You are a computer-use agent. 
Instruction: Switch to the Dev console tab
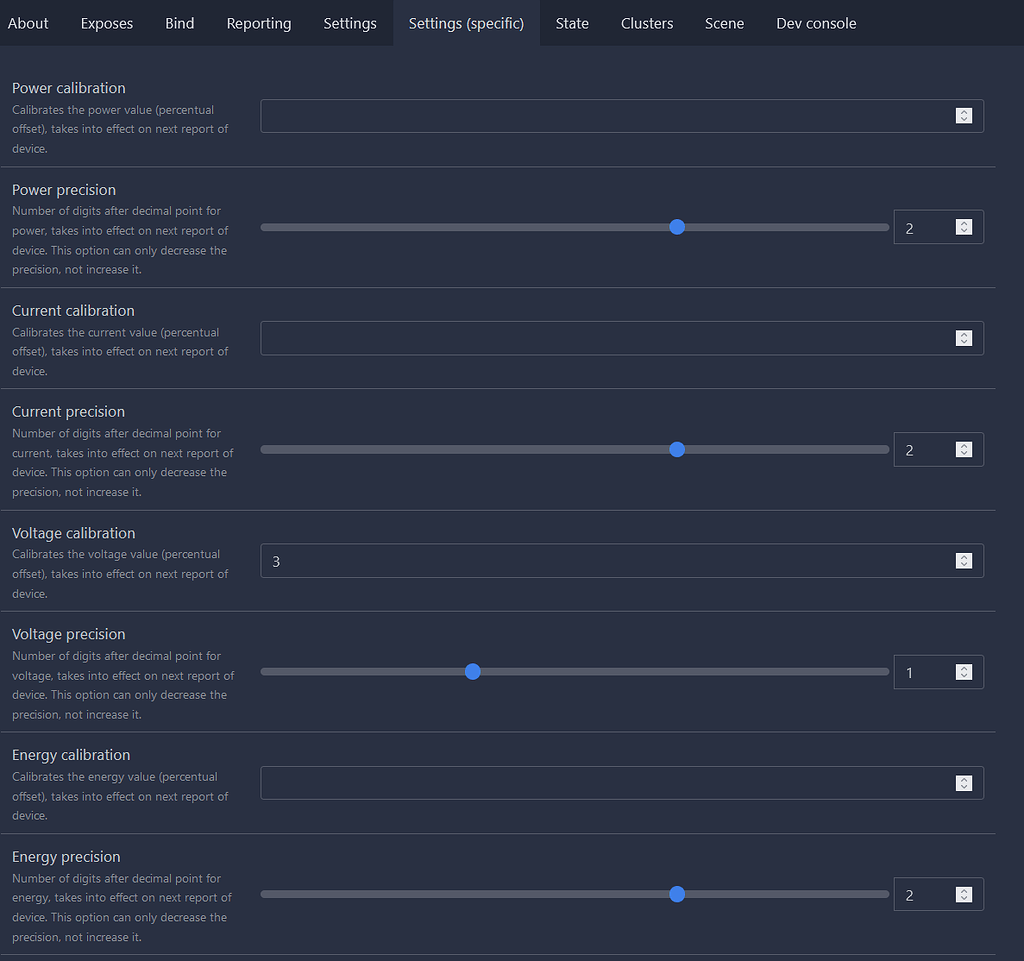click(816, 22)
